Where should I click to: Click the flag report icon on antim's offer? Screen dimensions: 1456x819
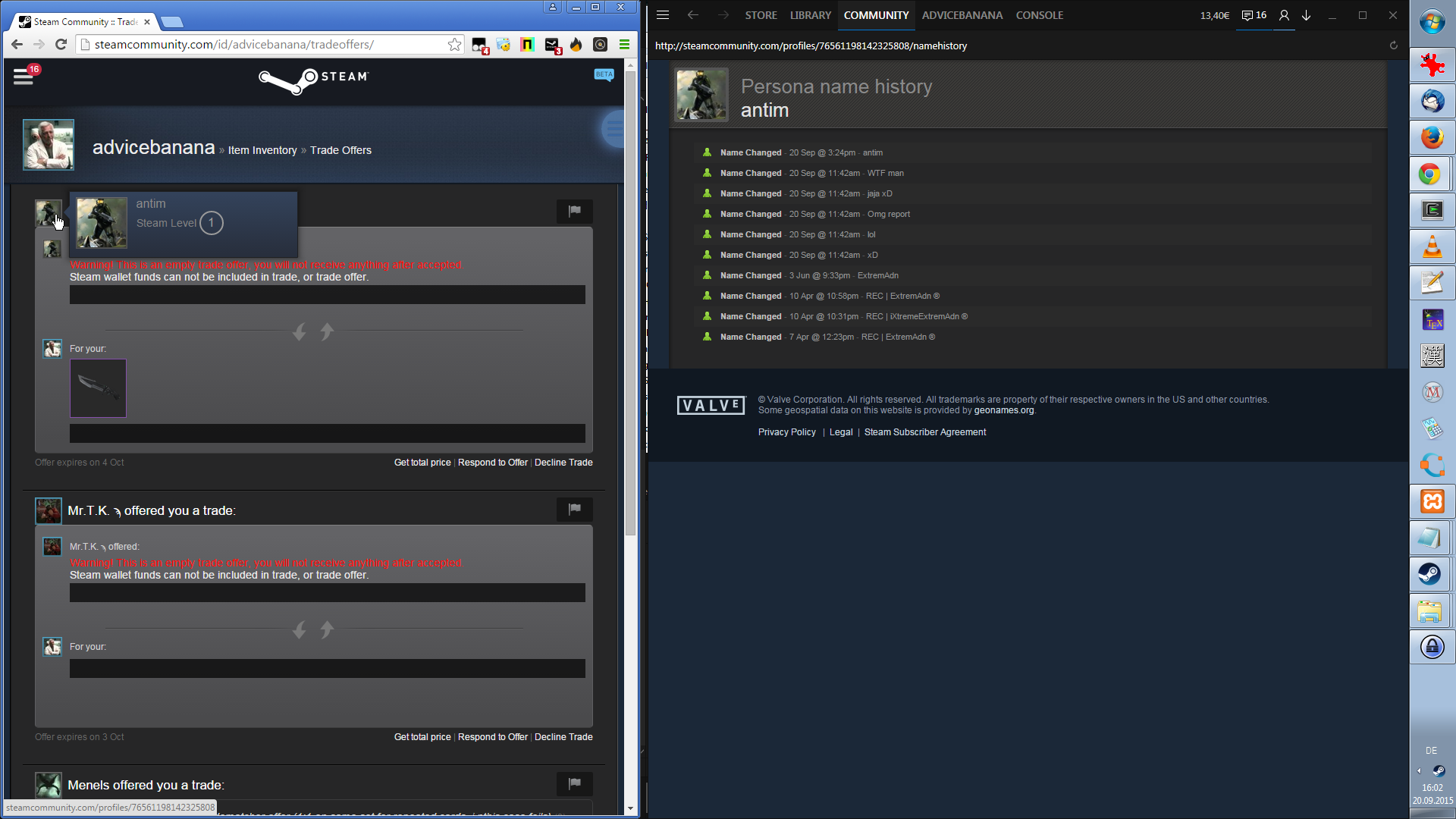574,211
